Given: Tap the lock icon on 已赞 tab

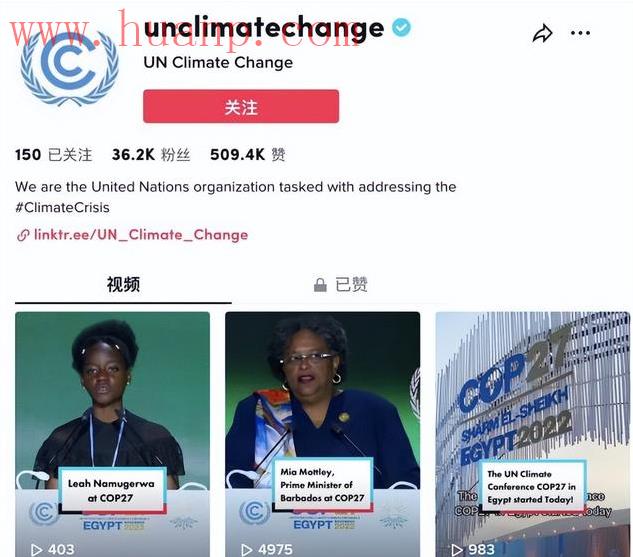Looking at the screenshot, I should (320, 285).
